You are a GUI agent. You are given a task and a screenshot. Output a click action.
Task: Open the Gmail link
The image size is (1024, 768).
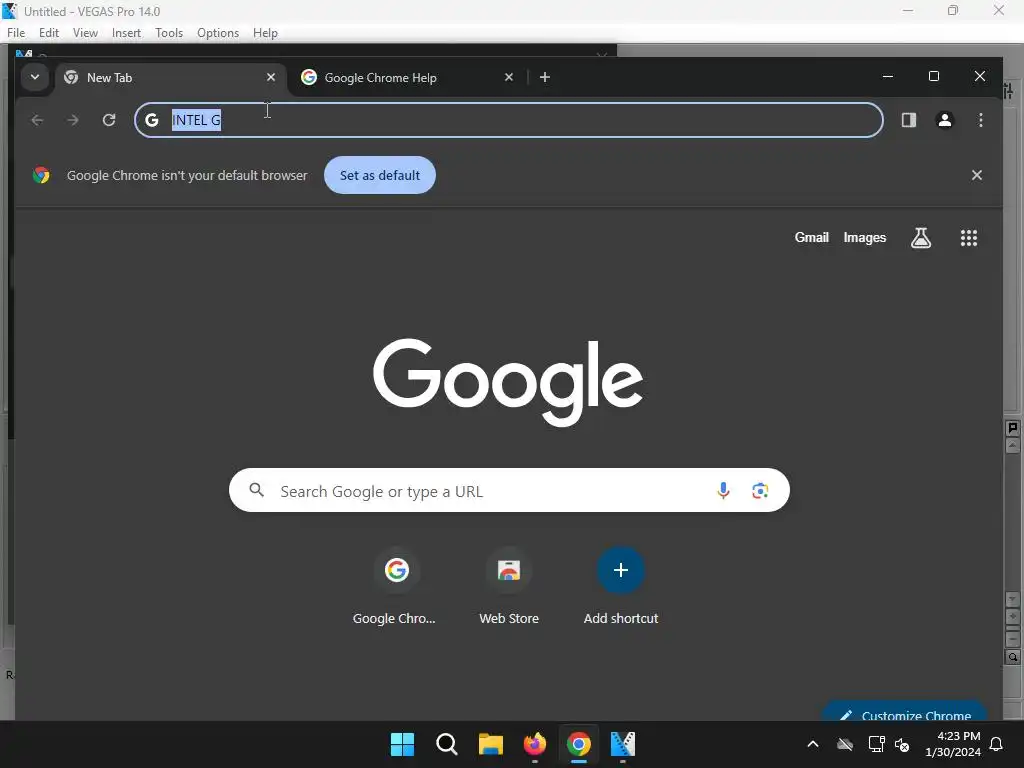[x=811, y=238]
